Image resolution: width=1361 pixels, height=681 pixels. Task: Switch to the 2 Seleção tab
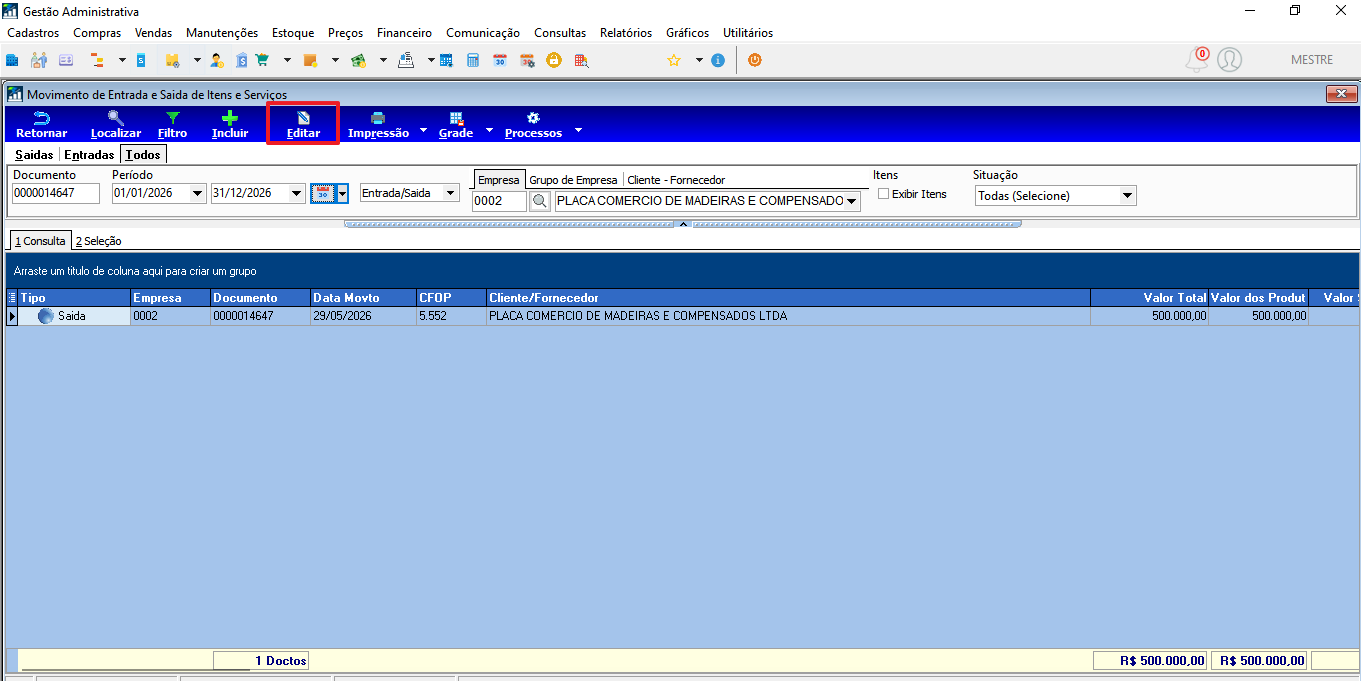(98, 241)
